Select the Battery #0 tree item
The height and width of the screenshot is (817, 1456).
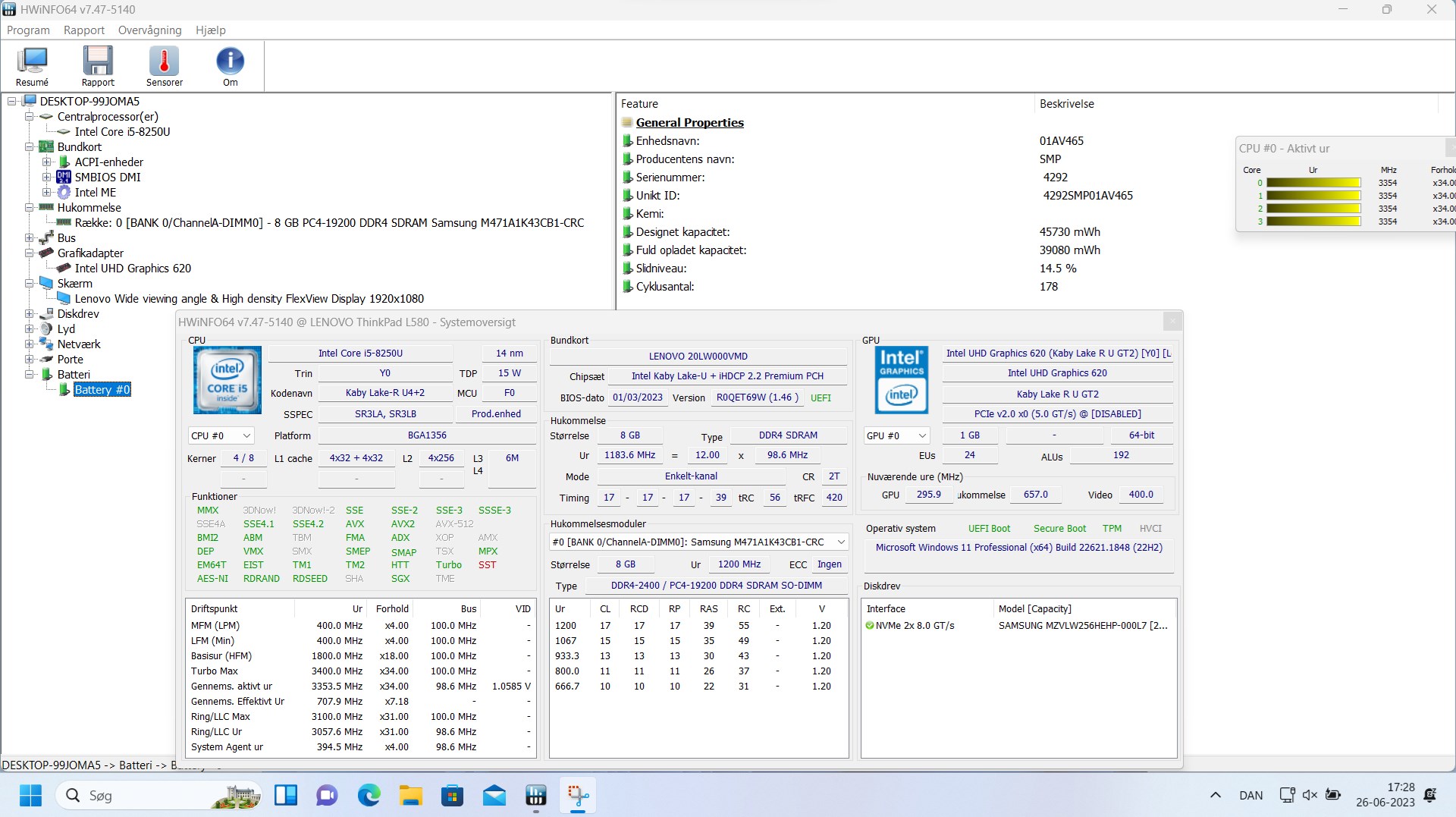pos(102,389)
